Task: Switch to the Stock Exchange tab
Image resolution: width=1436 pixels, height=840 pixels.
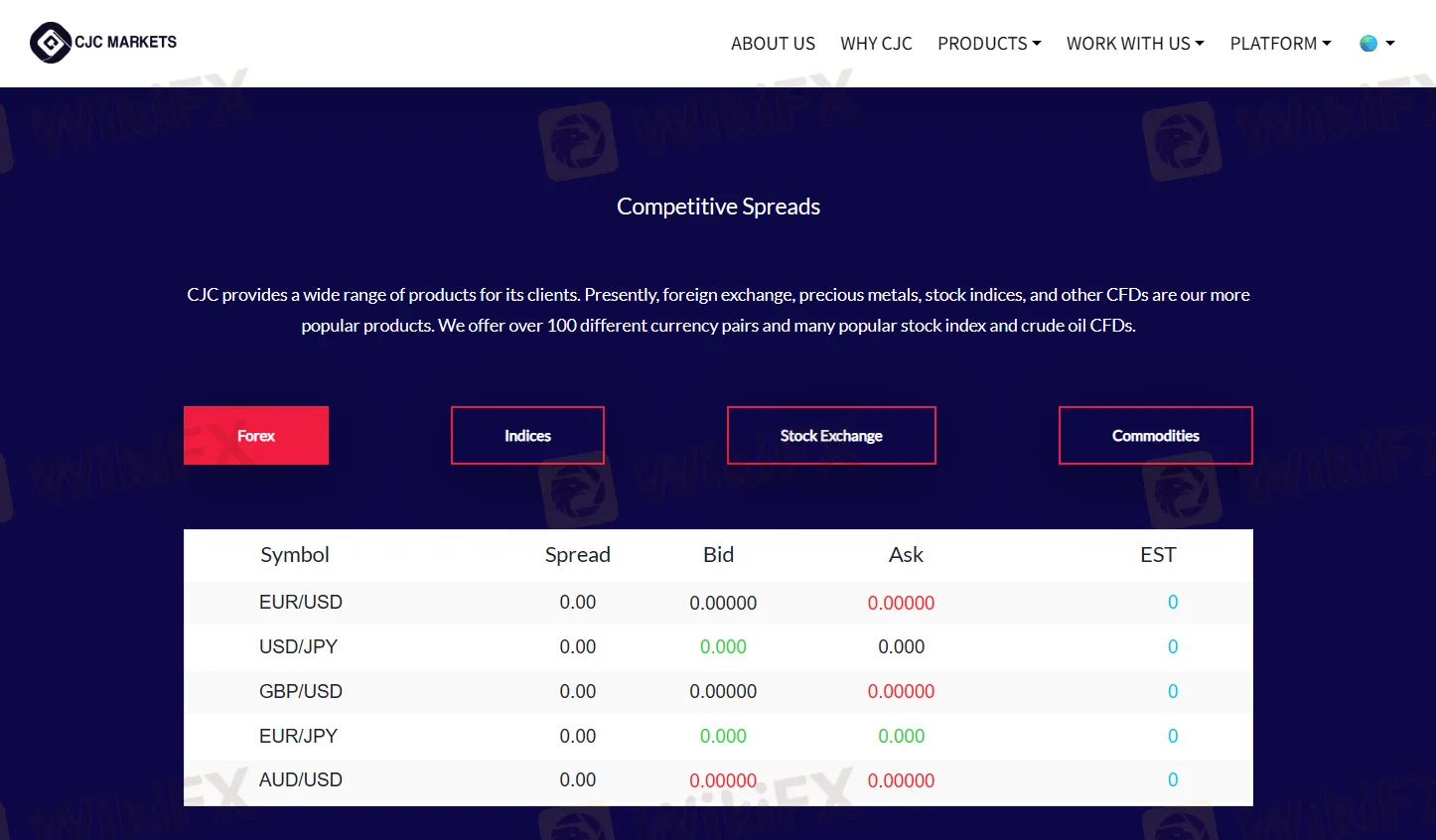Action: (831, 435)
